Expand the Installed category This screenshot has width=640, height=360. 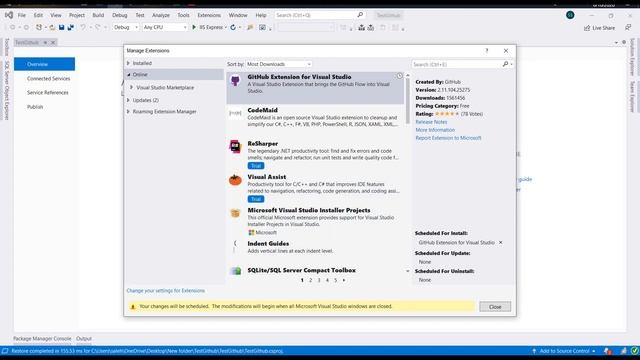point(128,63)
